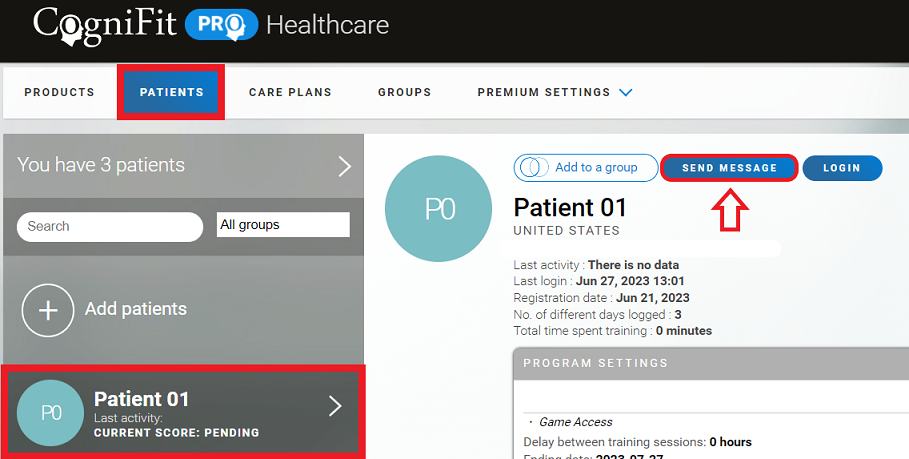Click the CogniFit logo
Viewport: 909px width, 459px height.
[x=104, y=24]
